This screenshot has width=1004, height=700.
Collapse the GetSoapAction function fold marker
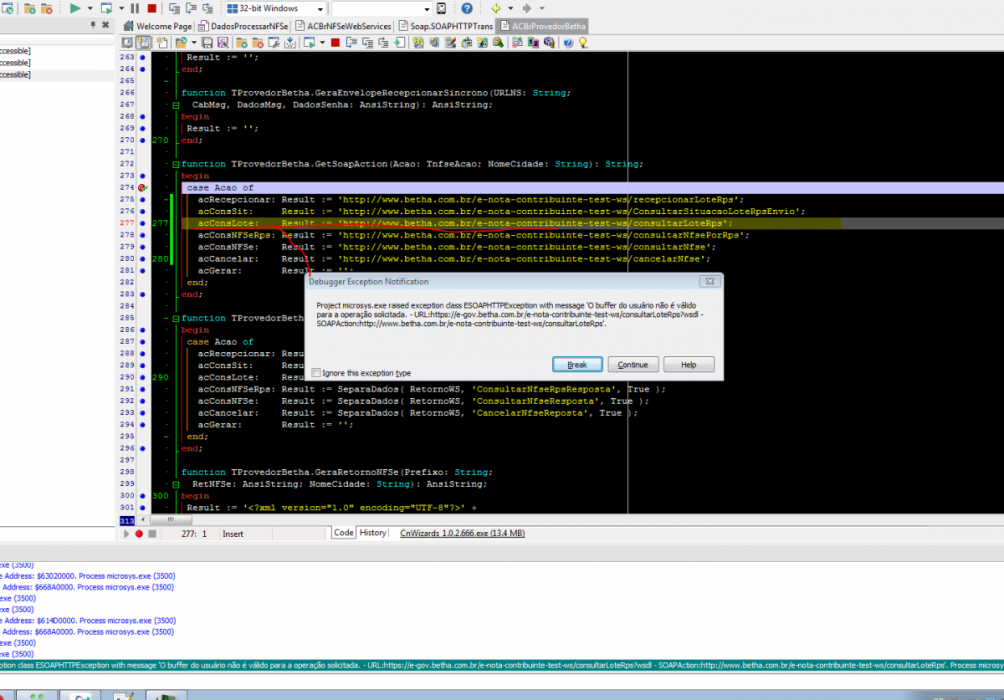[x=175, y=164]
